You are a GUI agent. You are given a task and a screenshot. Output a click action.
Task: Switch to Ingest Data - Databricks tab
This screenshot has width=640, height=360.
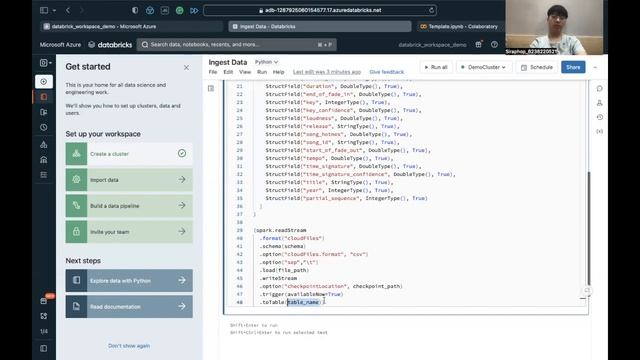[320, 27]
